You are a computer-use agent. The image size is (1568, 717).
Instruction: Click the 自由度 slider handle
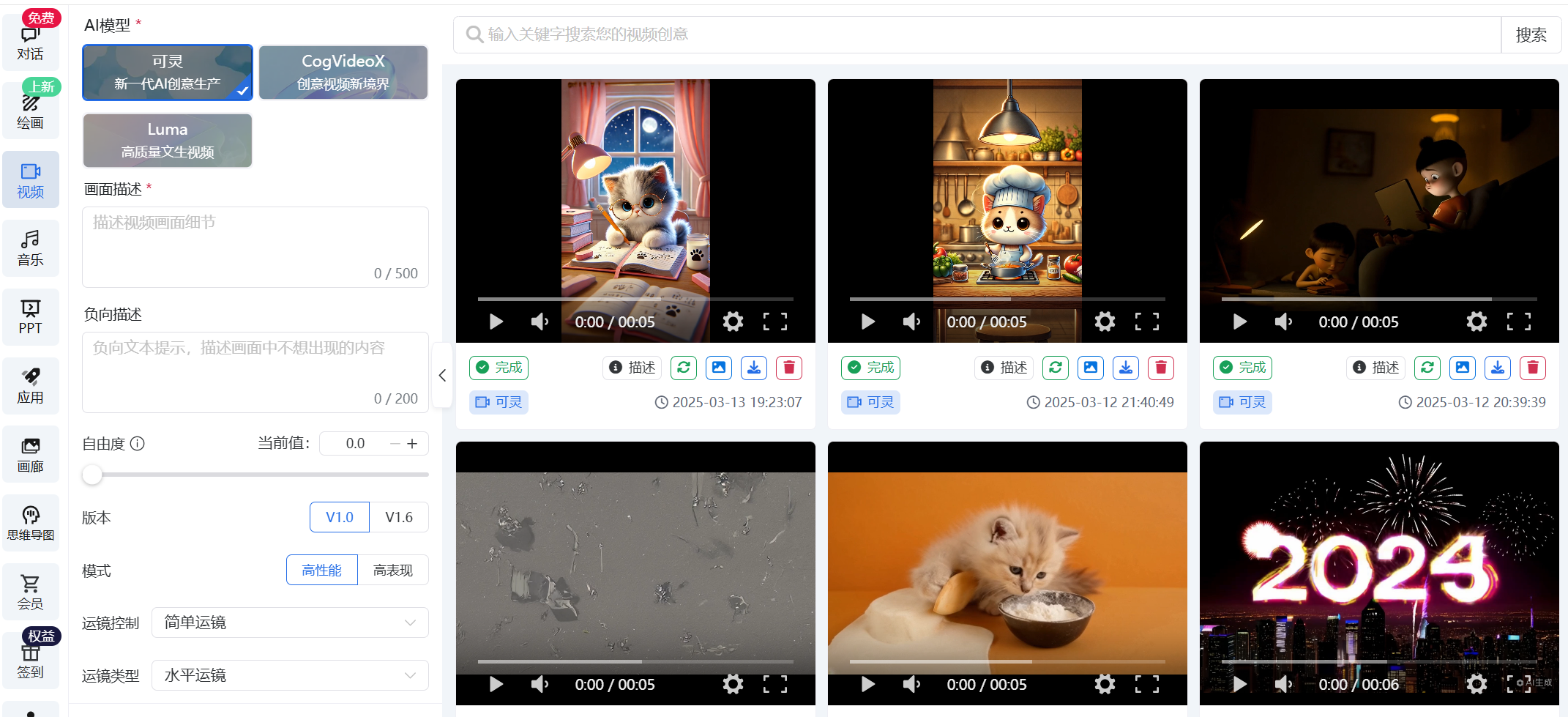[x=92, y=475]
